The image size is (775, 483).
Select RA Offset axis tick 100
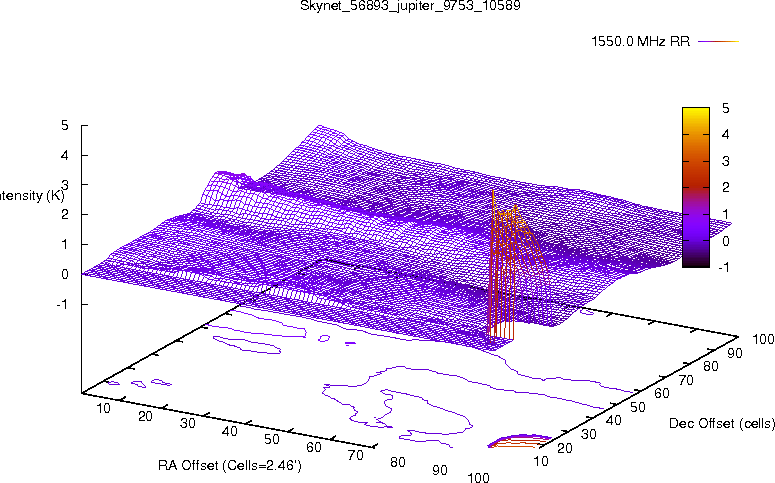(x=478, y=477)
